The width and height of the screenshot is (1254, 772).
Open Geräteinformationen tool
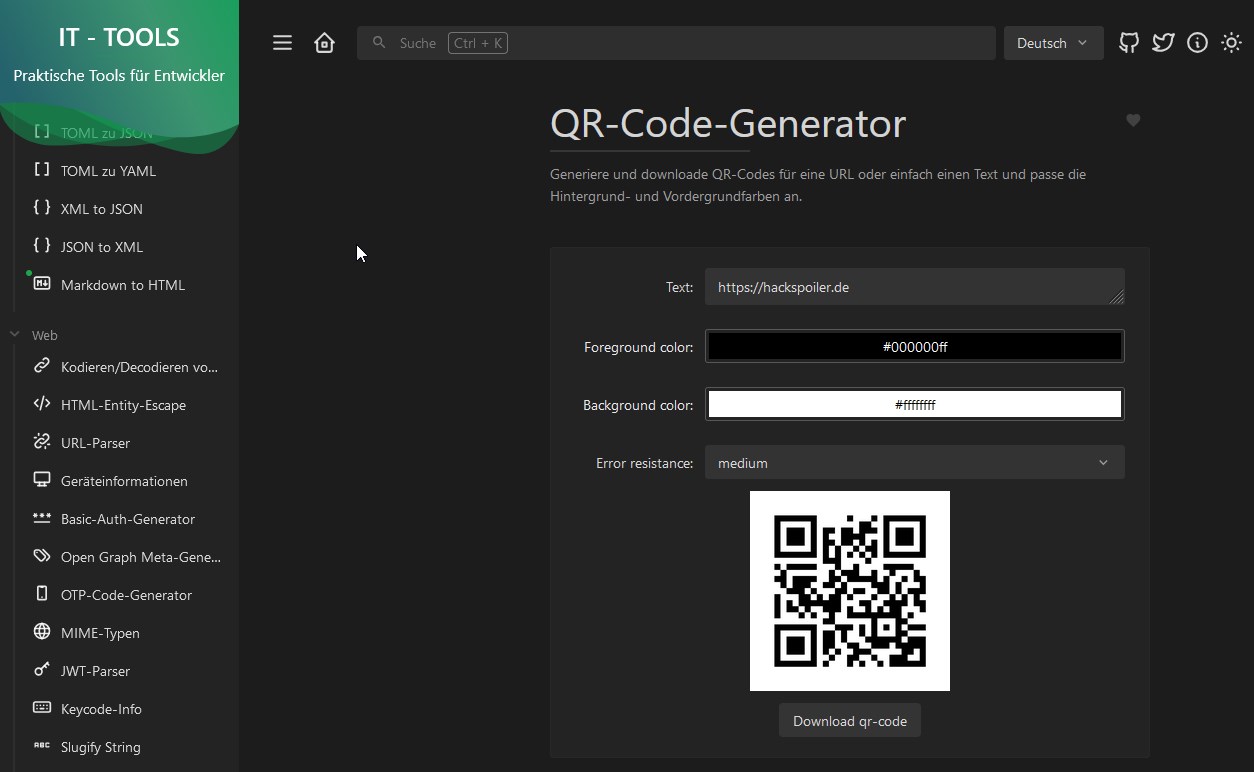click(x=126, y=481)
